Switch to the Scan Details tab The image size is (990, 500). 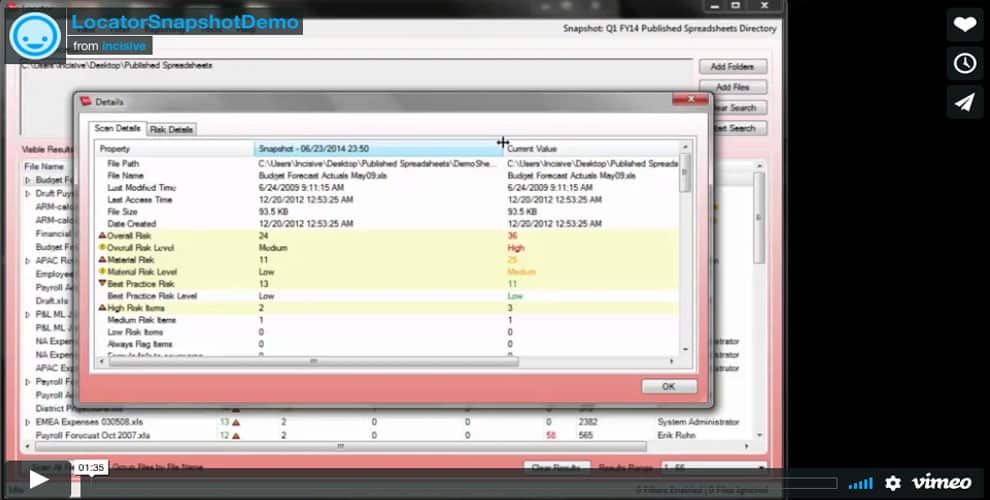pos(117,128)
